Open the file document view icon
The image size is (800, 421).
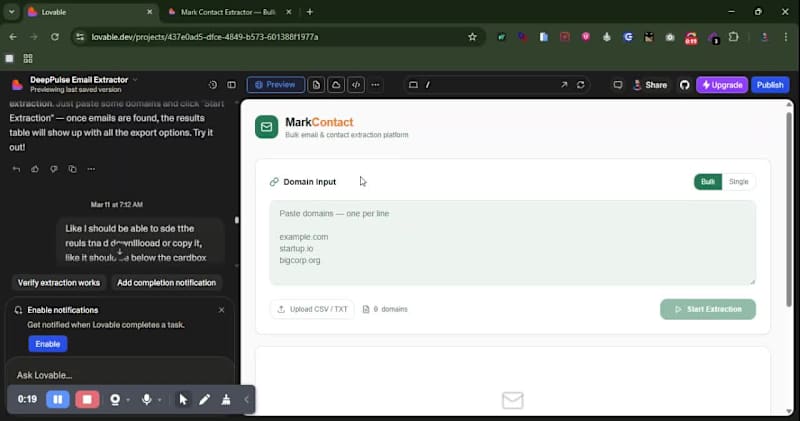[x=316, y=85]
